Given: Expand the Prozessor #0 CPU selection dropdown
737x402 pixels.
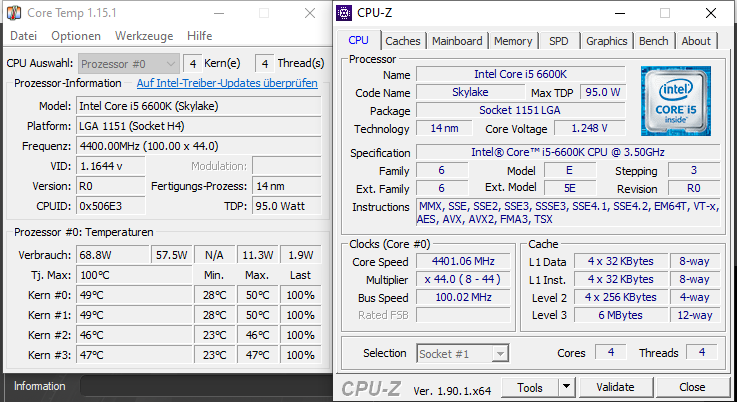Looking at the screenshot, I should pyautogui.click(x=128, y=63).
